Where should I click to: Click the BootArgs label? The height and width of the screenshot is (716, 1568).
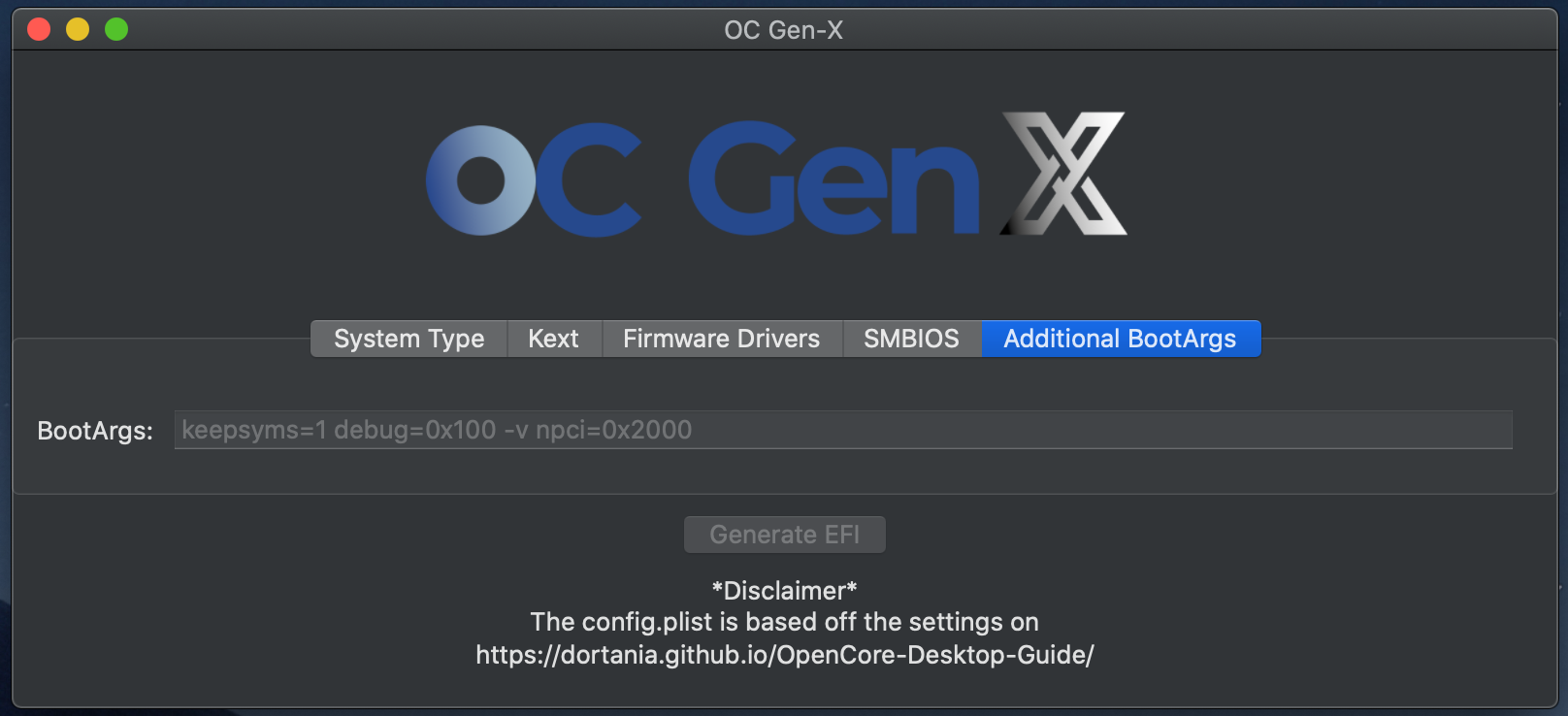click(95, 431)
